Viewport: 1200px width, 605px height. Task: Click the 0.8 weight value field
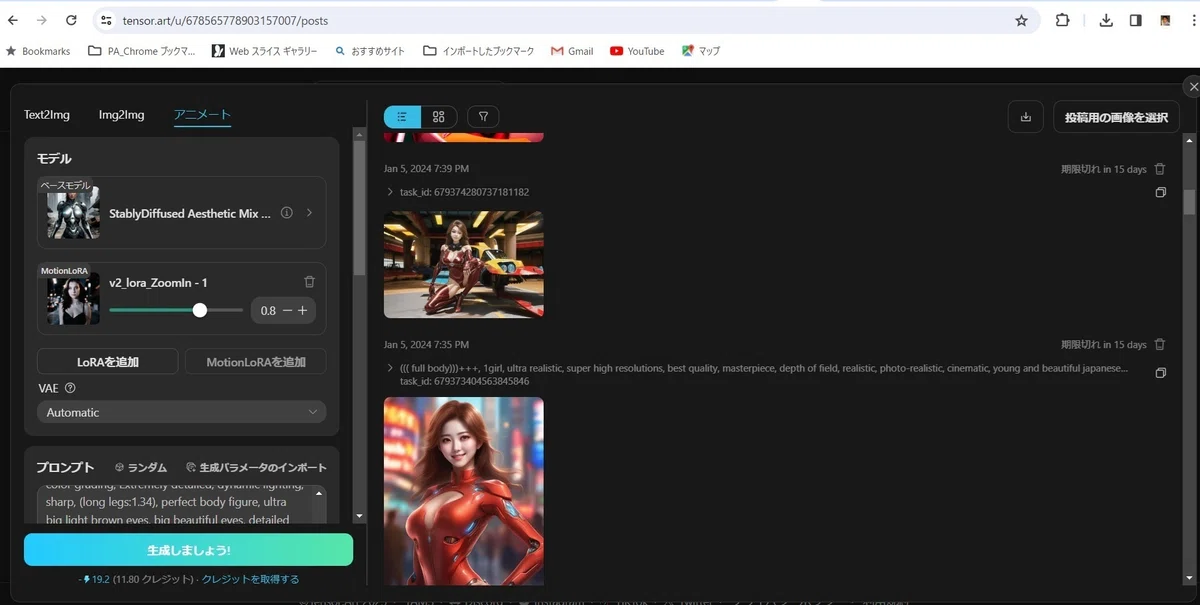coord(268,311)
